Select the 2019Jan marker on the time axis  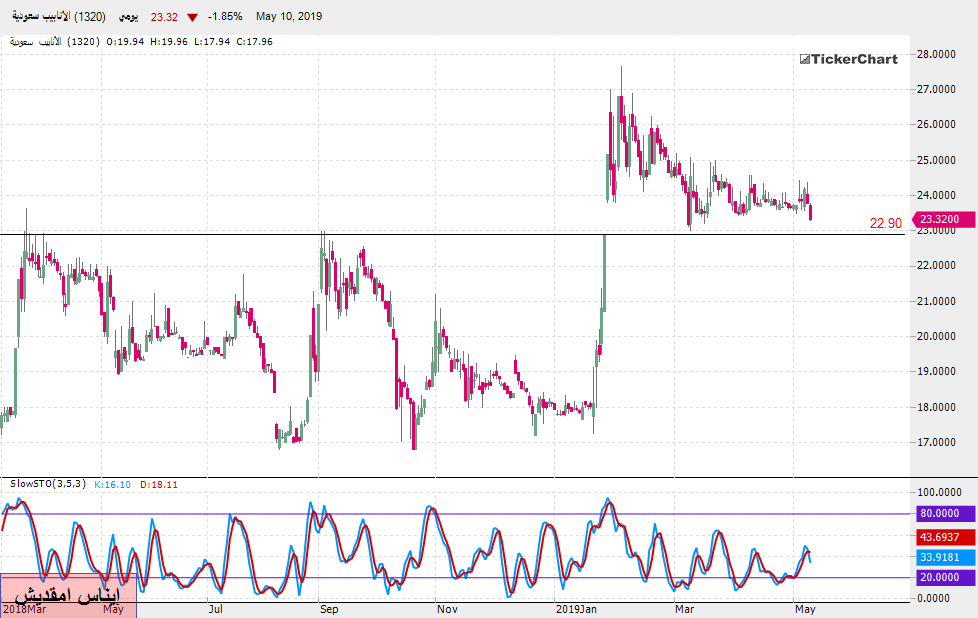577,608
